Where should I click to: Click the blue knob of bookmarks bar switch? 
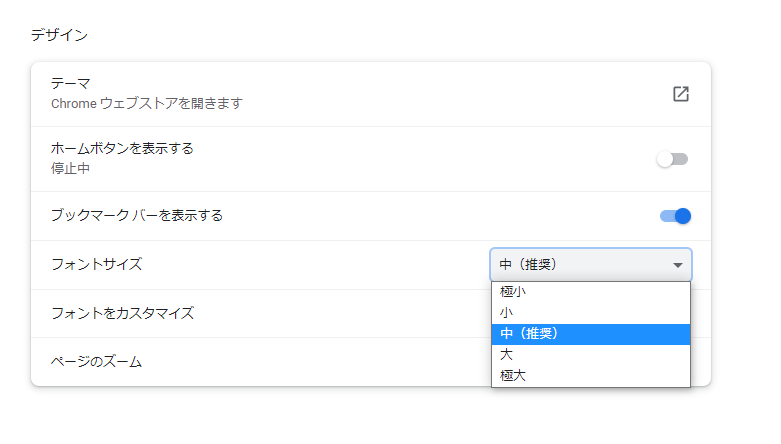683,216
